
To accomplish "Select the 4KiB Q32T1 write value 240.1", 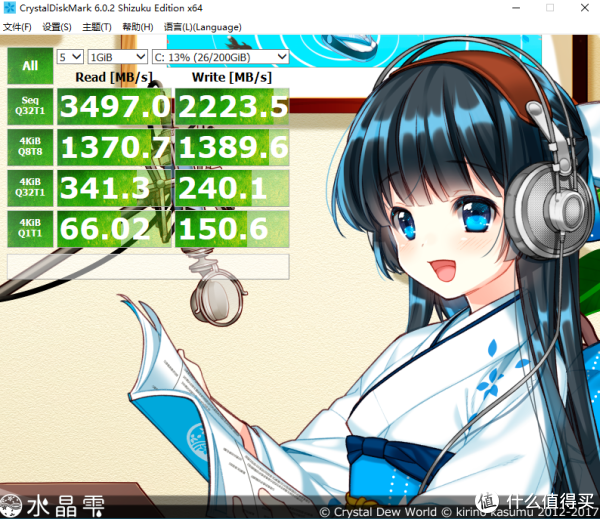I will (232, 188).
